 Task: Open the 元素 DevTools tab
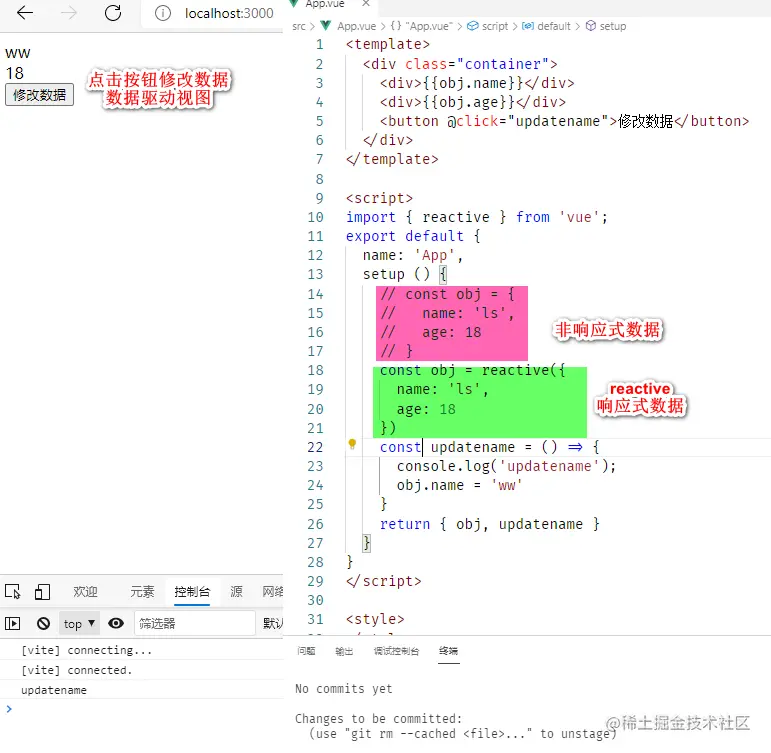[x=142, y=591]
